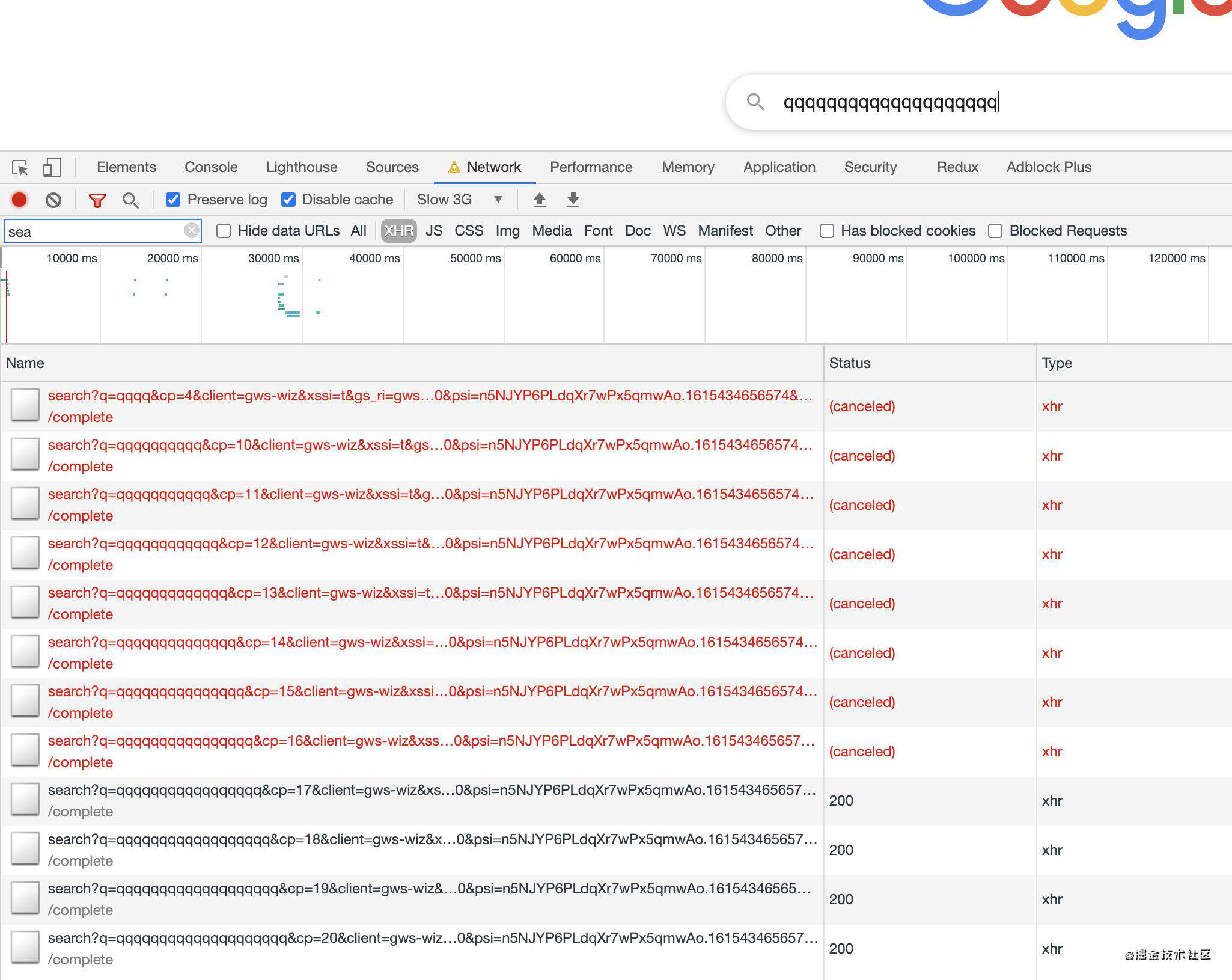Click the 30000 ms timeline overview marker

pyautogui.click(x=273, y=258)
